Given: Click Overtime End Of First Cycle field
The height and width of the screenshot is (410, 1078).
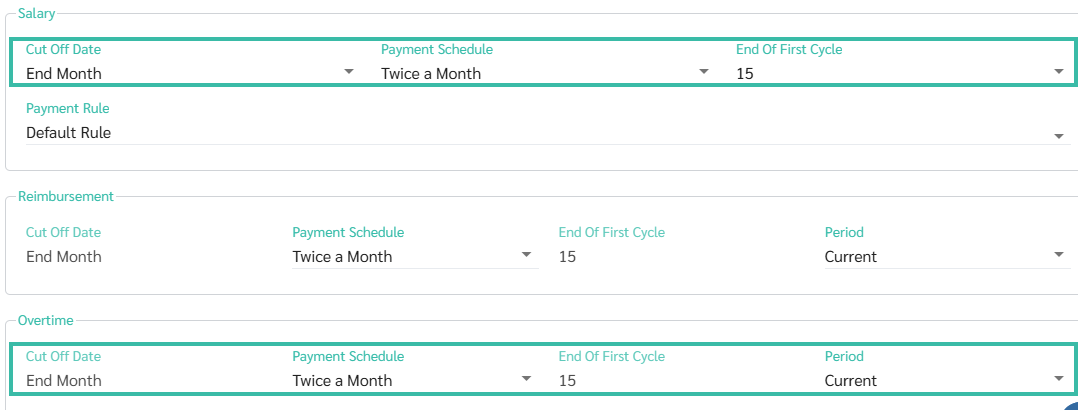Looking at the screenshot, I should pos(567,381).
